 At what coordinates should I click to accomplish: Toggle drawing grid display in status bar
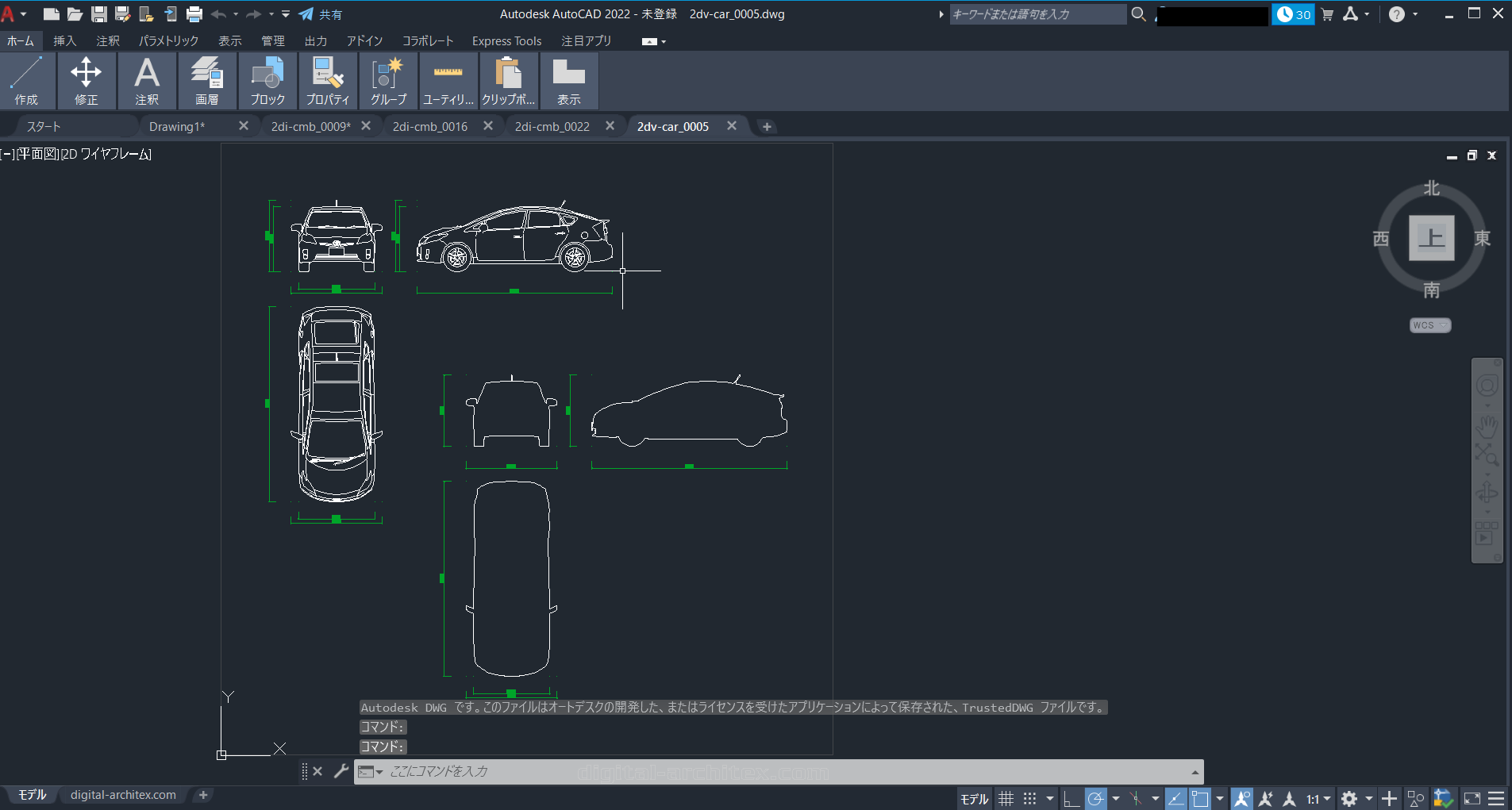point(1006,799)
